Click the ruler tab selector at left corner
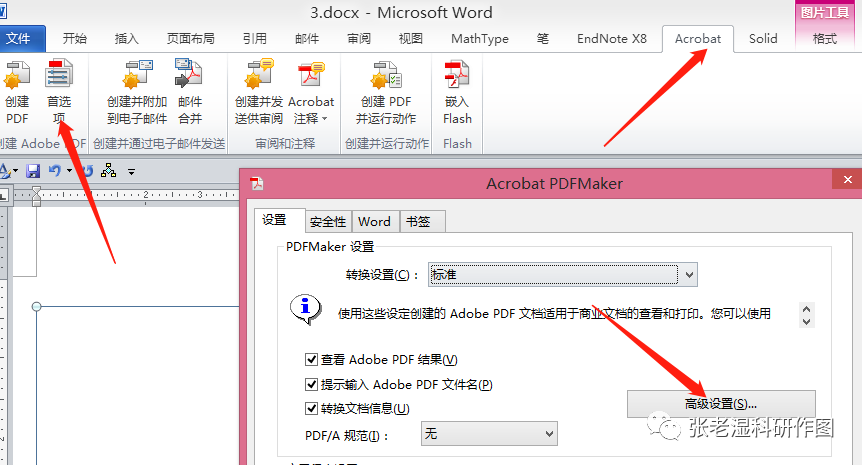 [x=3, y=195]
